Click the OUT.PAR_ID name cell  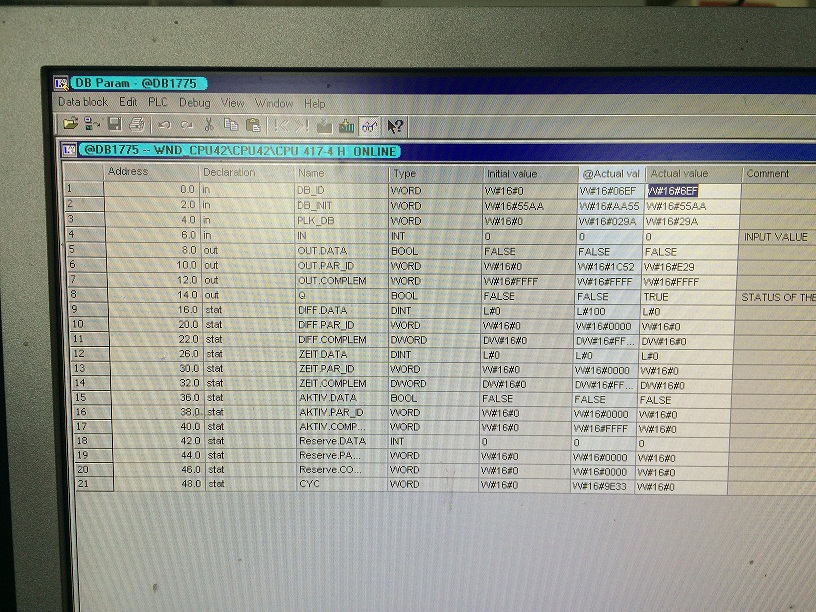click(x=341, y=265)
